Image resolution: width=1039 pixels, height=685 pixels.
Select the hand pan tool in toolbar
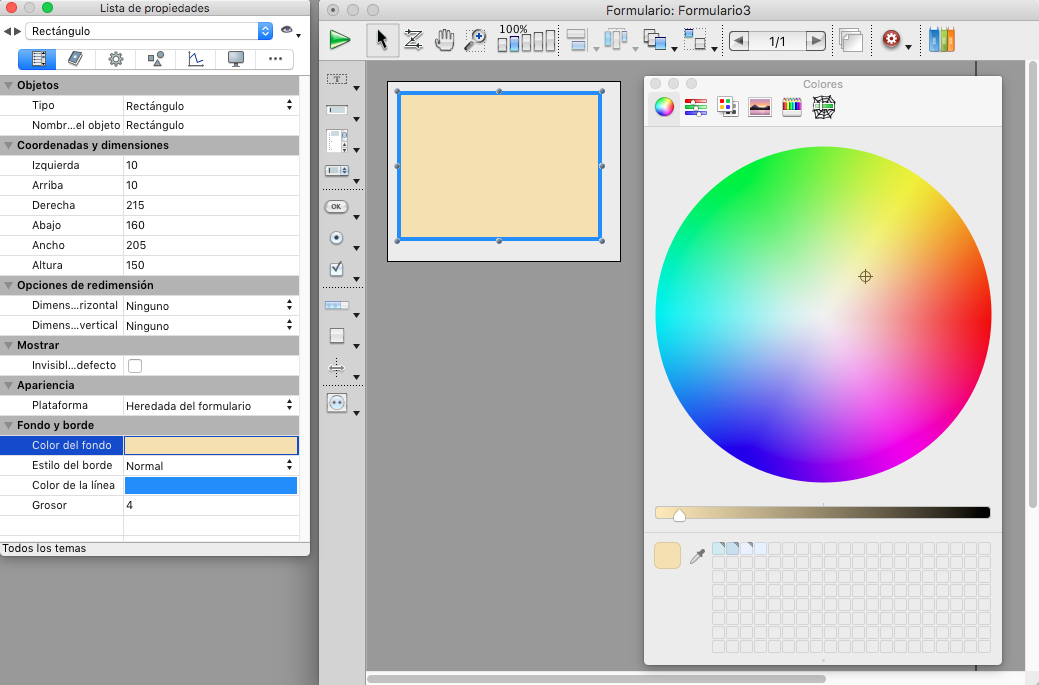444,40
